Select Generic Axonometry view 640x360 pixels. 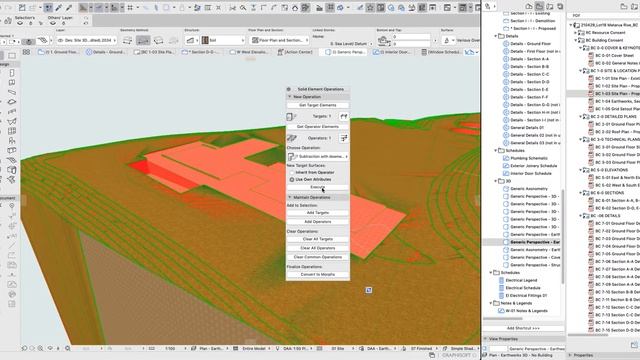coord(529,189)
